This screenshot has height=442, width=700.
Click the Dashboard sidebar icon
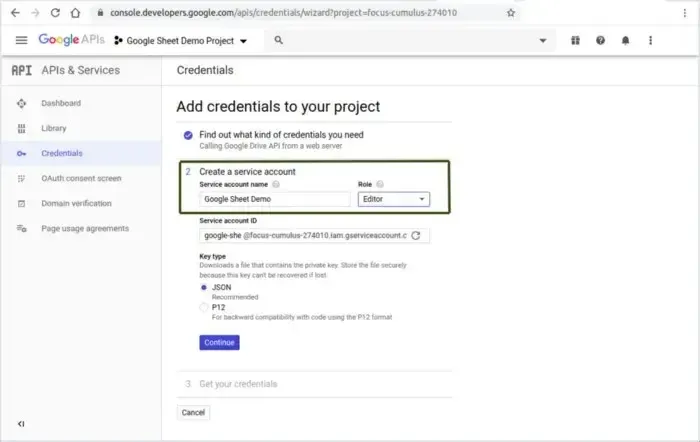tap(21, 104)
